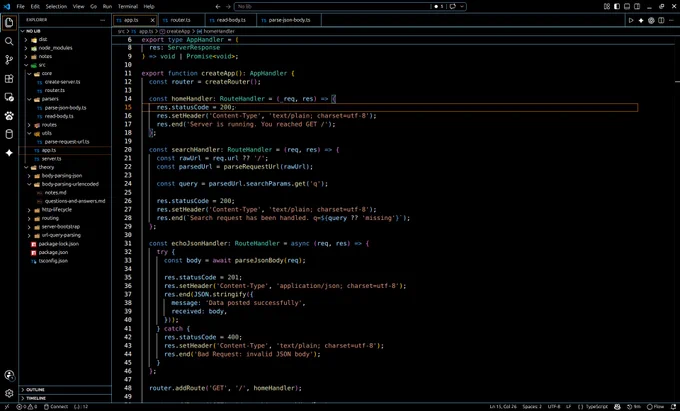Screen dimensions: 680x411
Task: Expand the notes folder
Action: (x=65, y=56)
